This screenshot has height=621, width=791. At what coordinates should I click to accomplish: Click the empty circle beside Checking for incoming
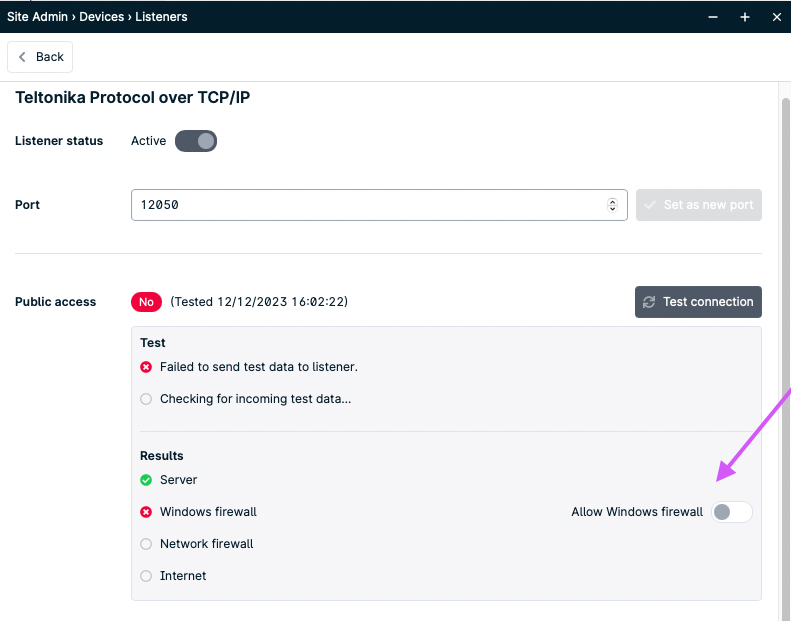point(146,399)
